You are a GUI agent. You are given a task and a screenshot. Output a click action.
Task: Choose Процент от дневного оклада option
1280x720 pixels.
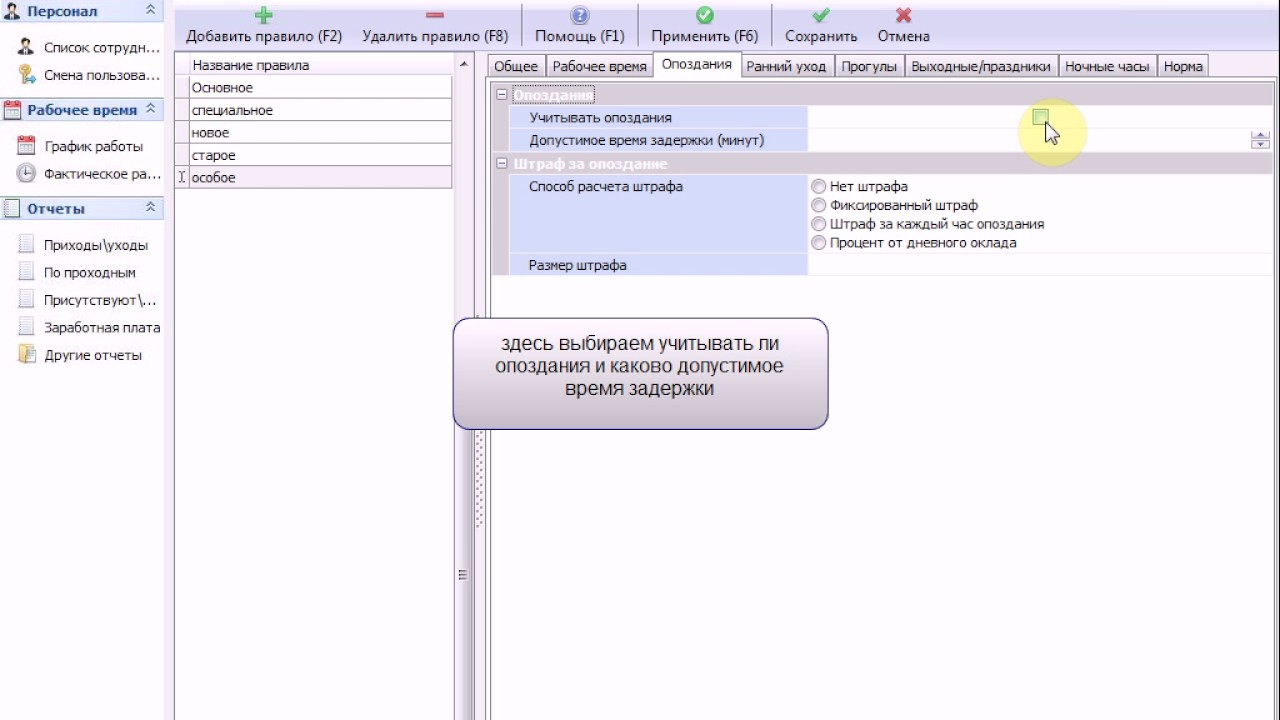point(819,243)
